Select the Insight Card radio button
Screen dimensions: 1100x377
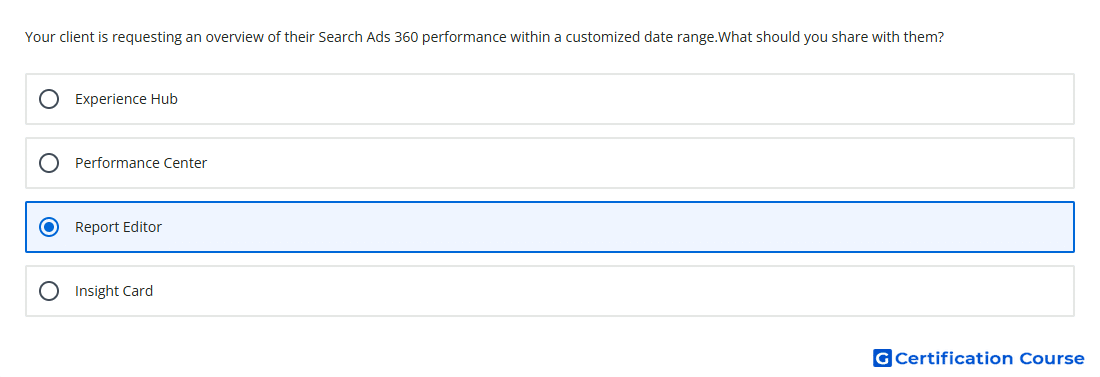pos(49,291)
